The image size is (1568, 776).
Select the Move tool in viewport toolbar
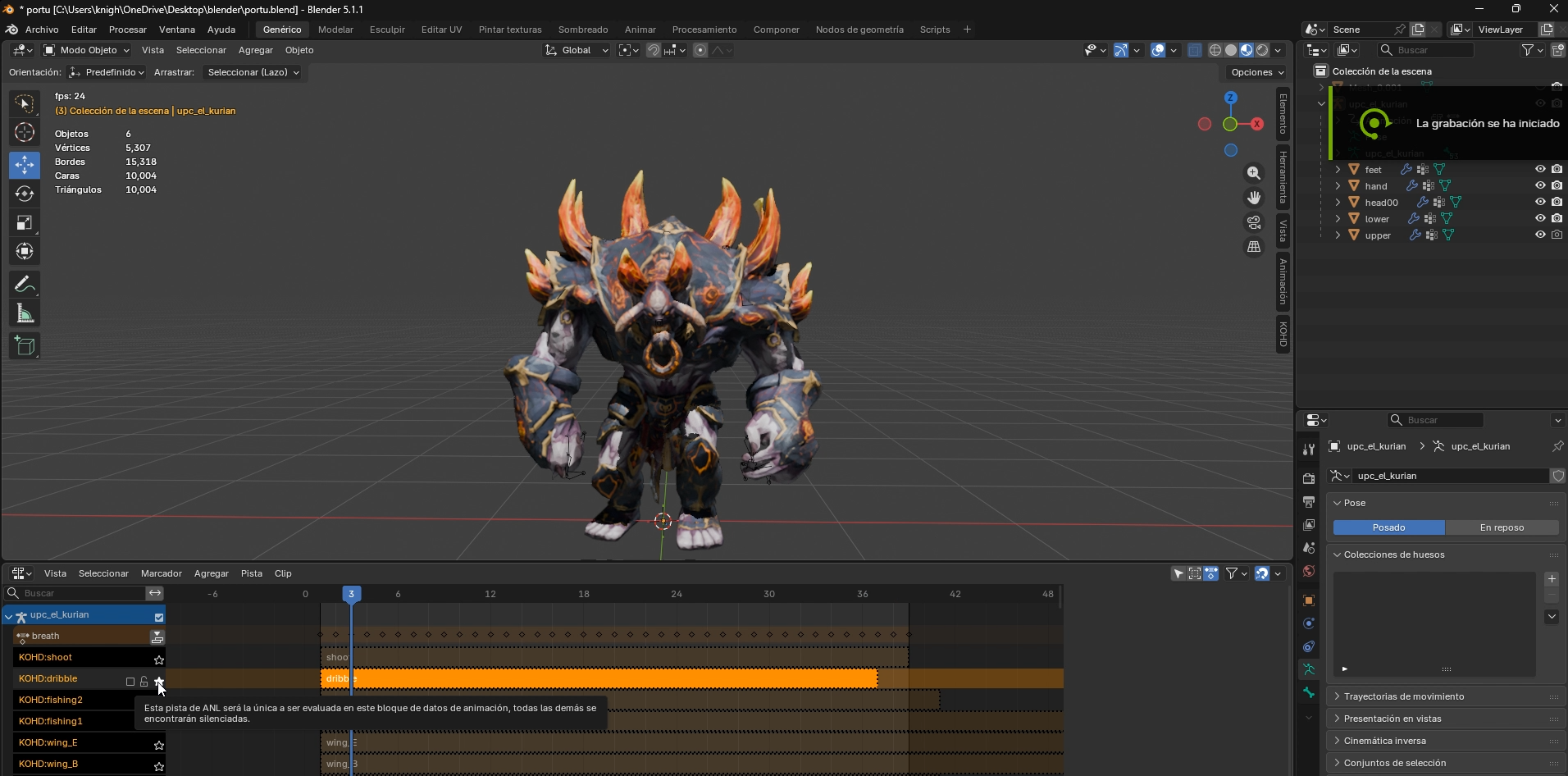[25, 164]
